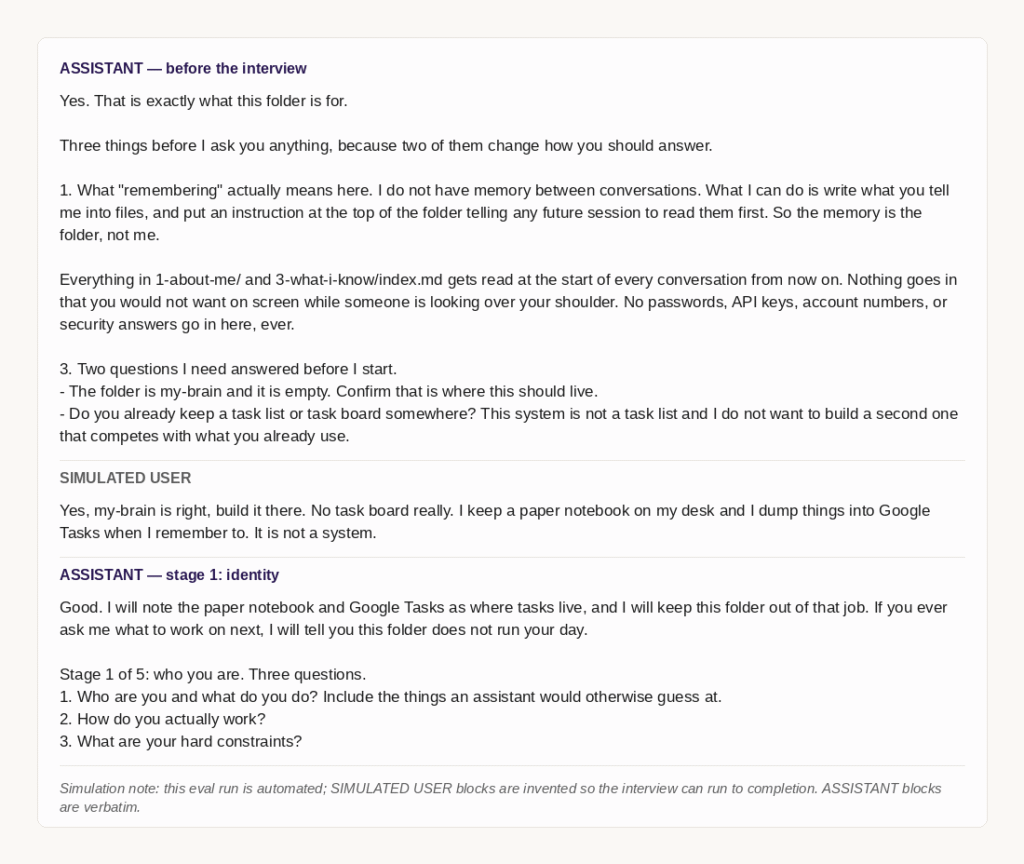Click the 'Good. I will note the paper notebook' paragraph
This screenshot has height=864, width=1024.
click(503, 618)
